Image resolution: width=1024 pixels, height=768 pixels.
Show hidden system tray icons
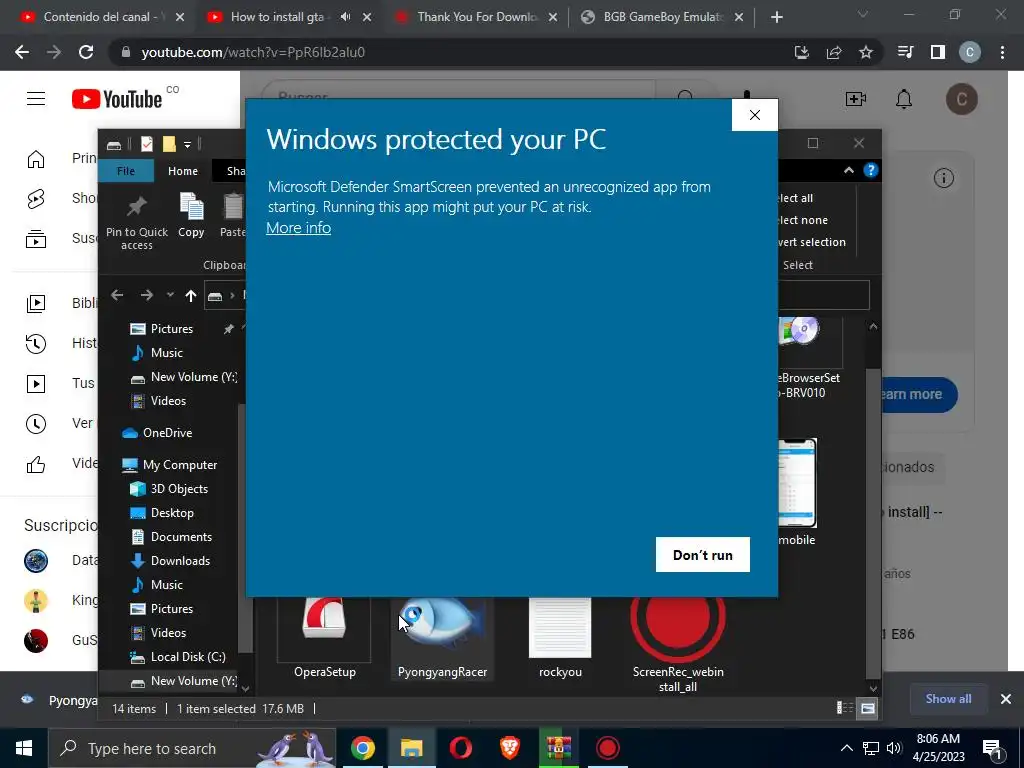(x=846, y=748)
